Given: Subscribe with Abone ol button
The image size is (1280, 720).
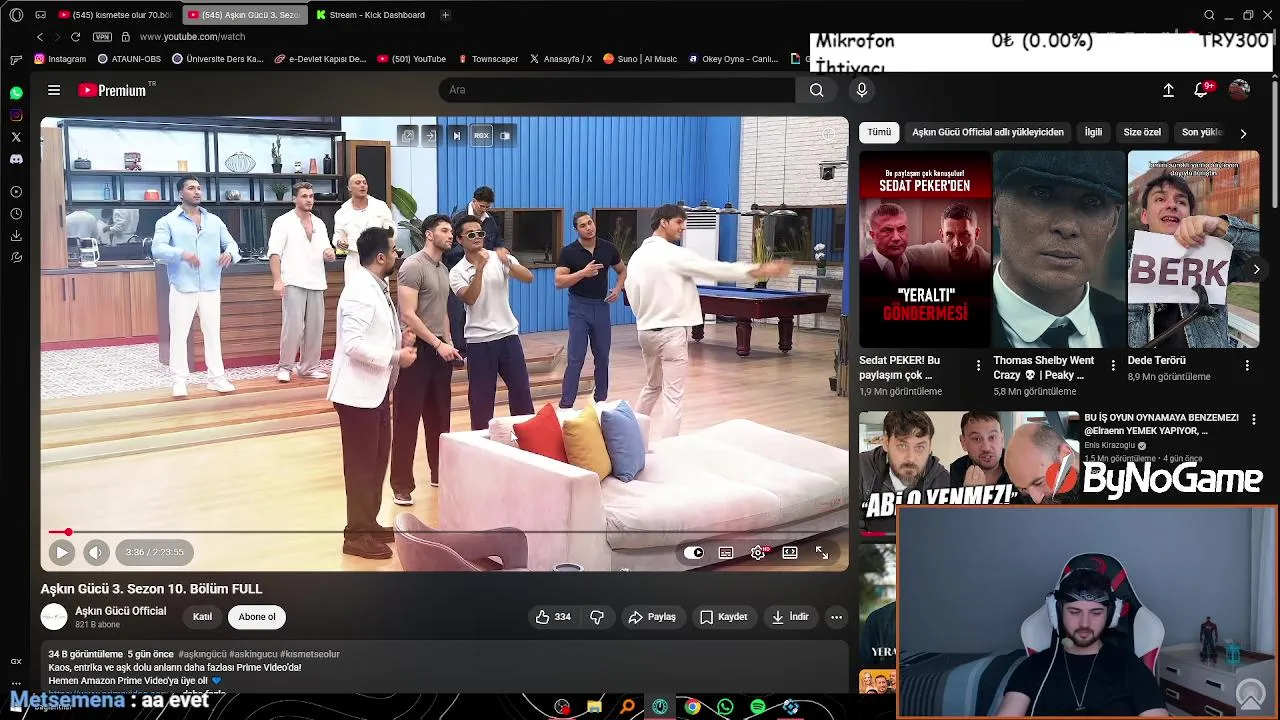Looking at the screenshot, I should pyautogui.click(x=257, y=617).
